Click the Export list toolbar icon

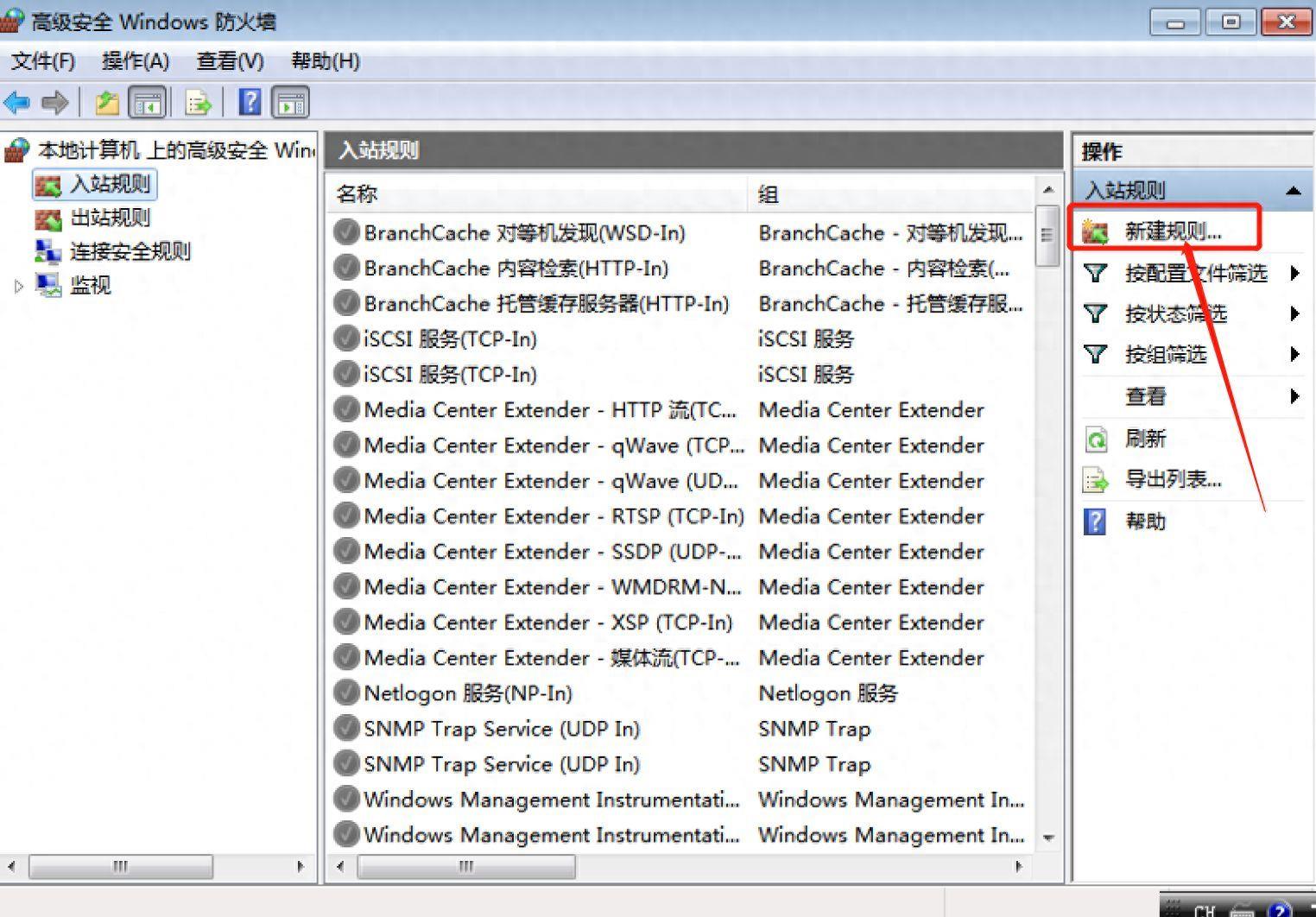pyautogui.click(x=199, y=103)
